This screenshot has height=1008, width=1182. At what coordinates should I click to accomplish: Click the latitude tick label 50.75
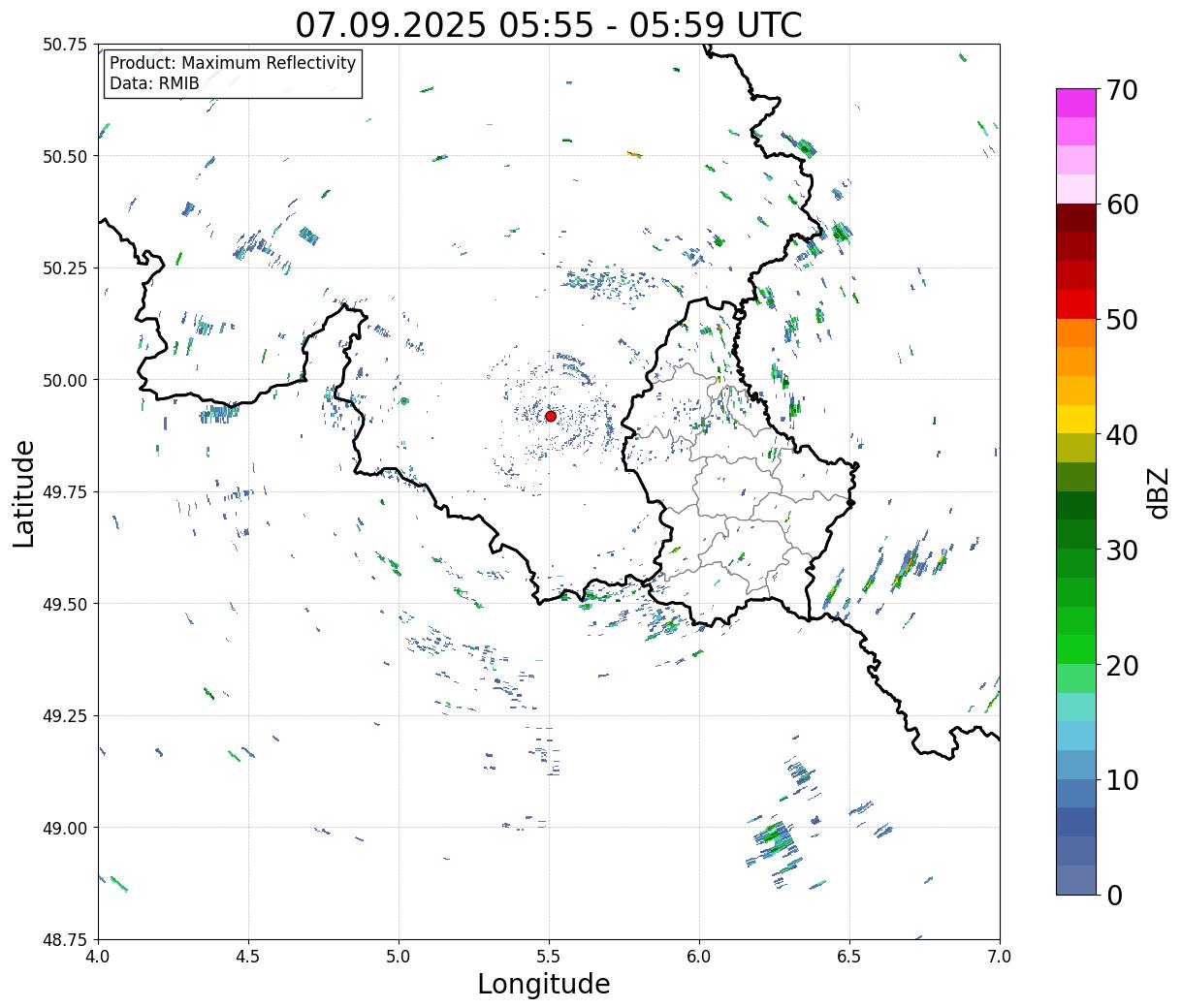[65, 45]
